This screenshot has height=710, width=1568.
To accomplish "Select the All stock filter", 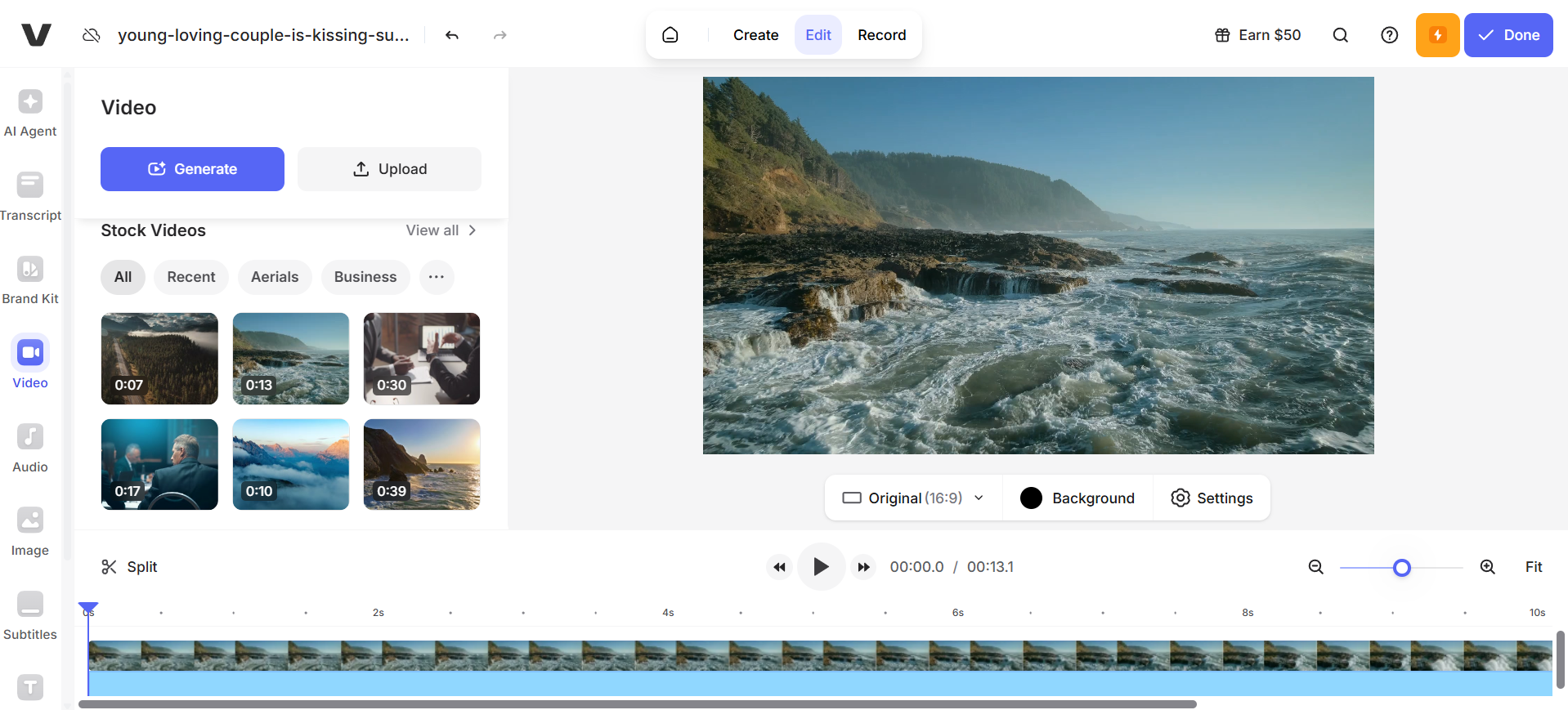I will point(123,277).
